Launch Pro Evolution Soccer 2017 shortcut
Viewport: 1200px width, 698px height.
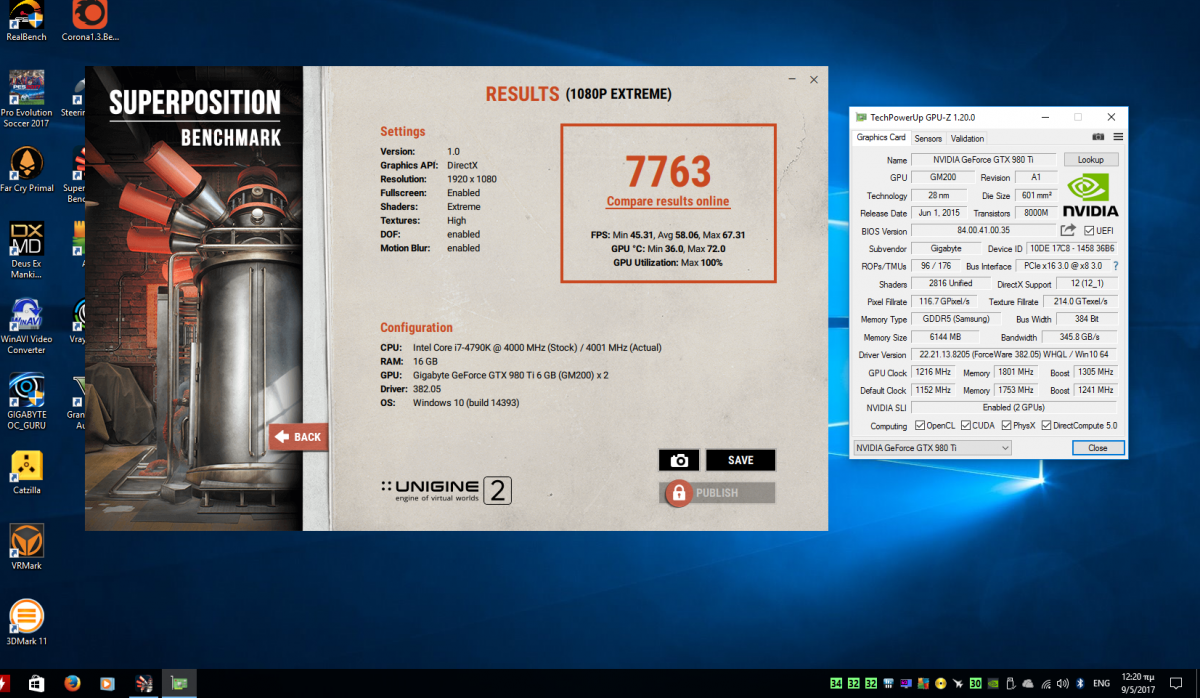point(26,98)
